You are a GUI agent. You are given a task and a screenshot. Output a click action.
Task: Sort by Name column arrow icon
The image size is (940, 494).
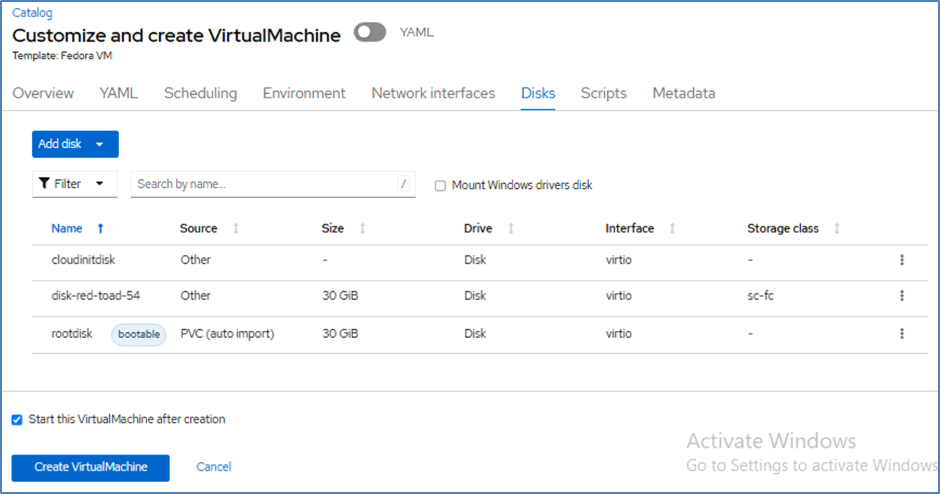(100, 229)
